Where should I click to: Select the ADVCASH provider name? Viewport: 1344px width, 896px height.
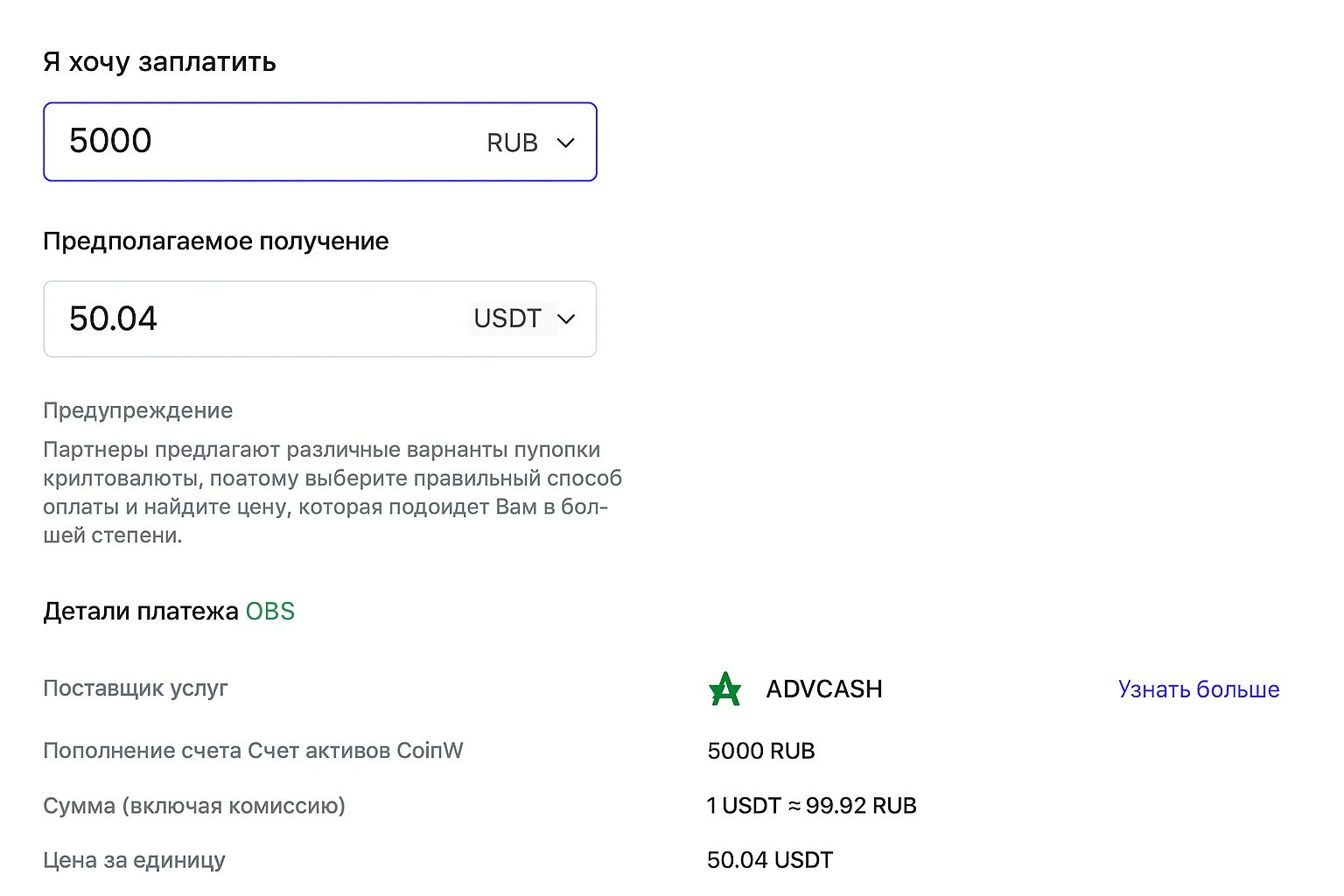coord(823,689)
